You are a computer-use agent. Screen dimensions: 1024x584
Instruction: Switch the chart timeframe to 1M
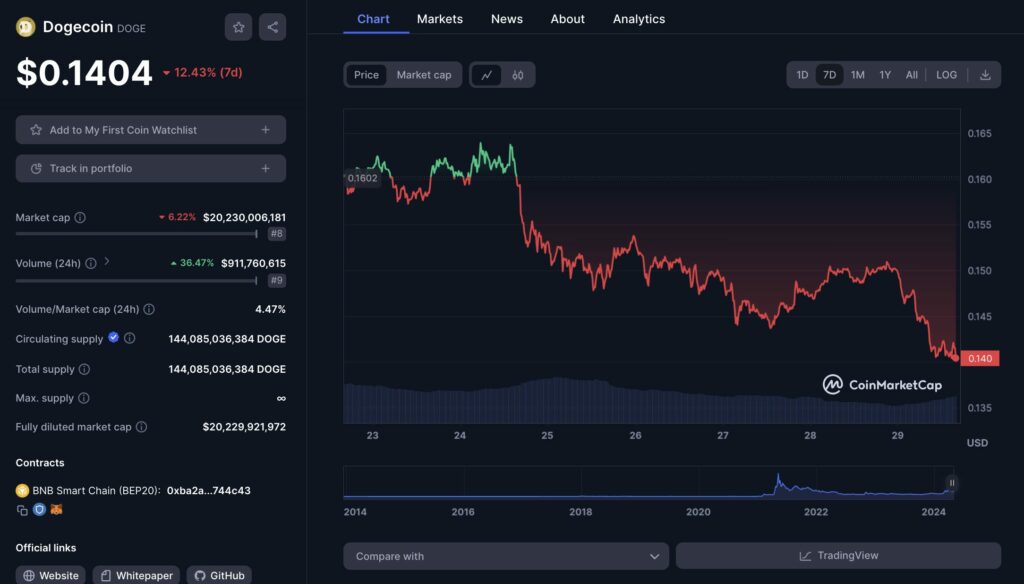(857, 74)
